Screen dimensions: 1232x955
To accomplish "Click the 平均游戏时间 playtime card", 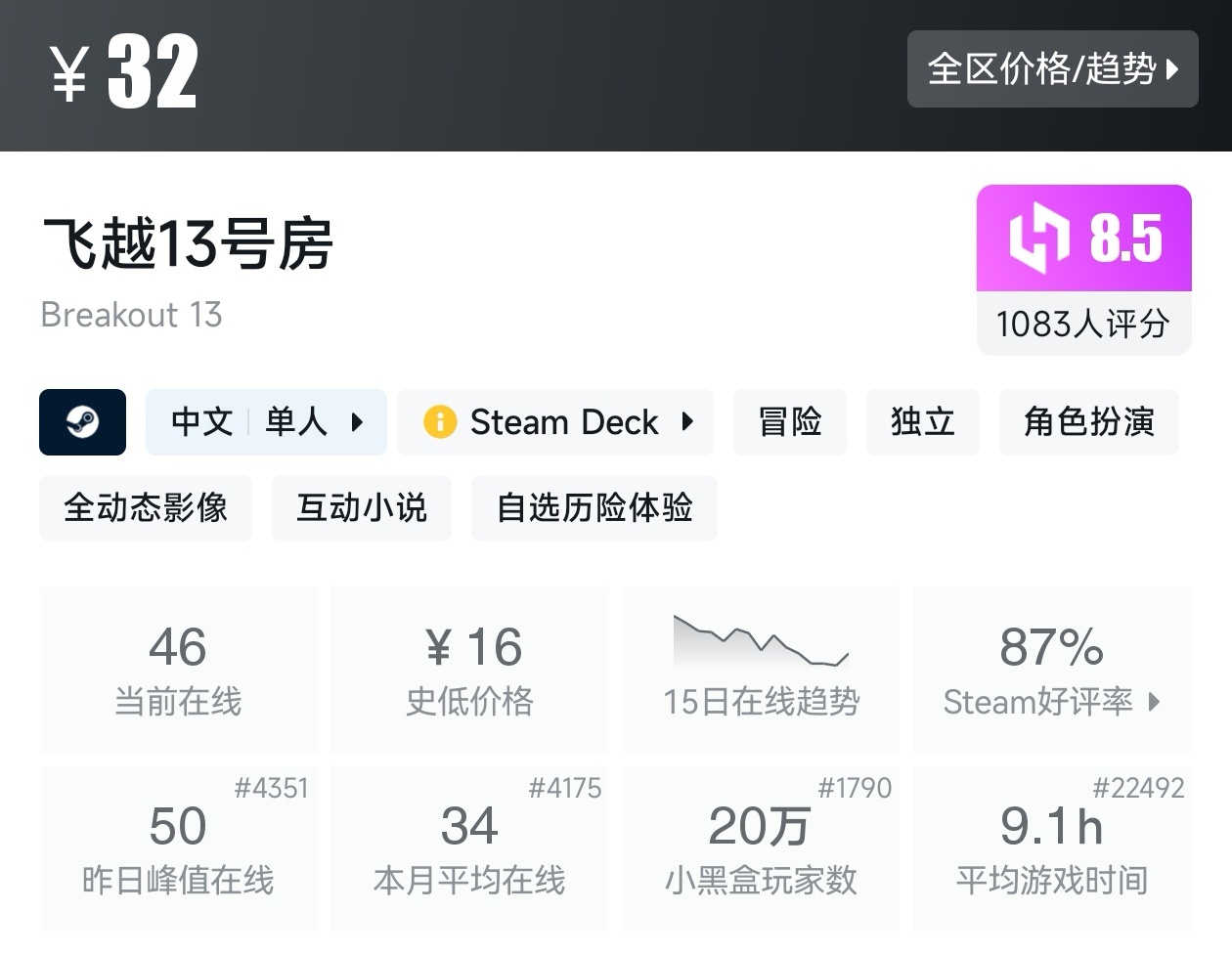I will click(1052, 848).
